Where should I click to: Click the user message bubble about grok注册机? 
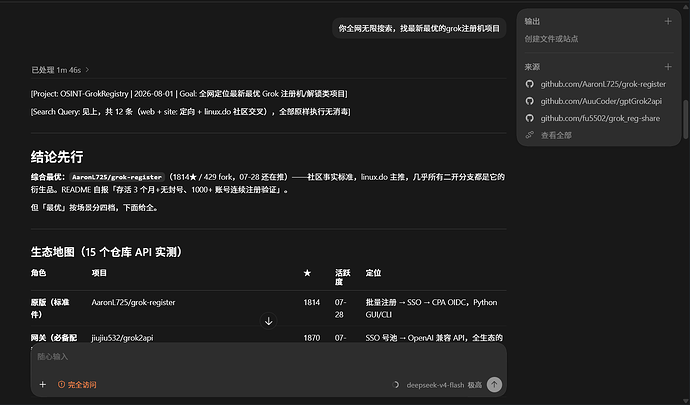419,28
